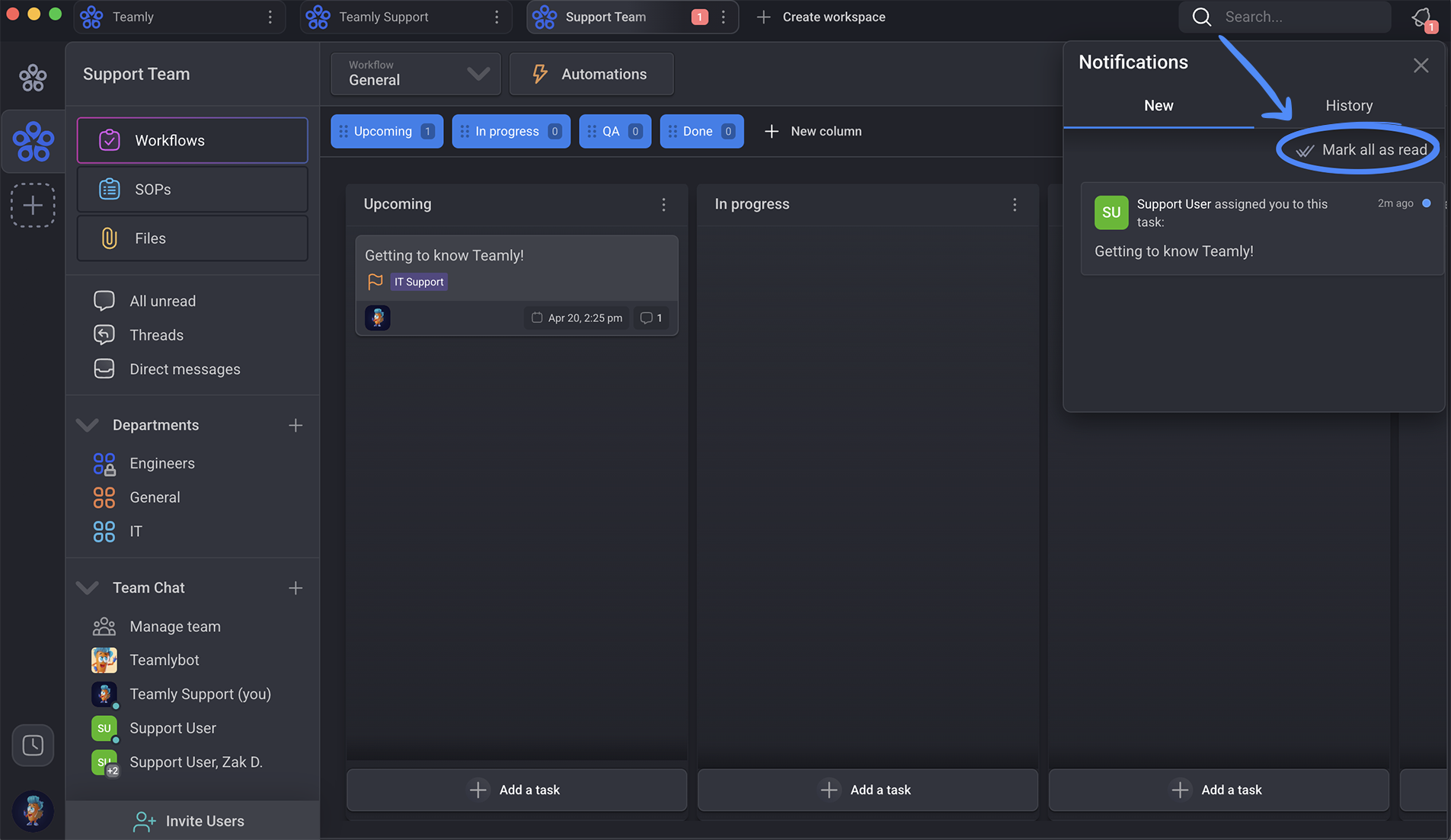The image size is (1451, 840).
Task: Open the user profile avatar at bottom left
Action: point(33,810)
